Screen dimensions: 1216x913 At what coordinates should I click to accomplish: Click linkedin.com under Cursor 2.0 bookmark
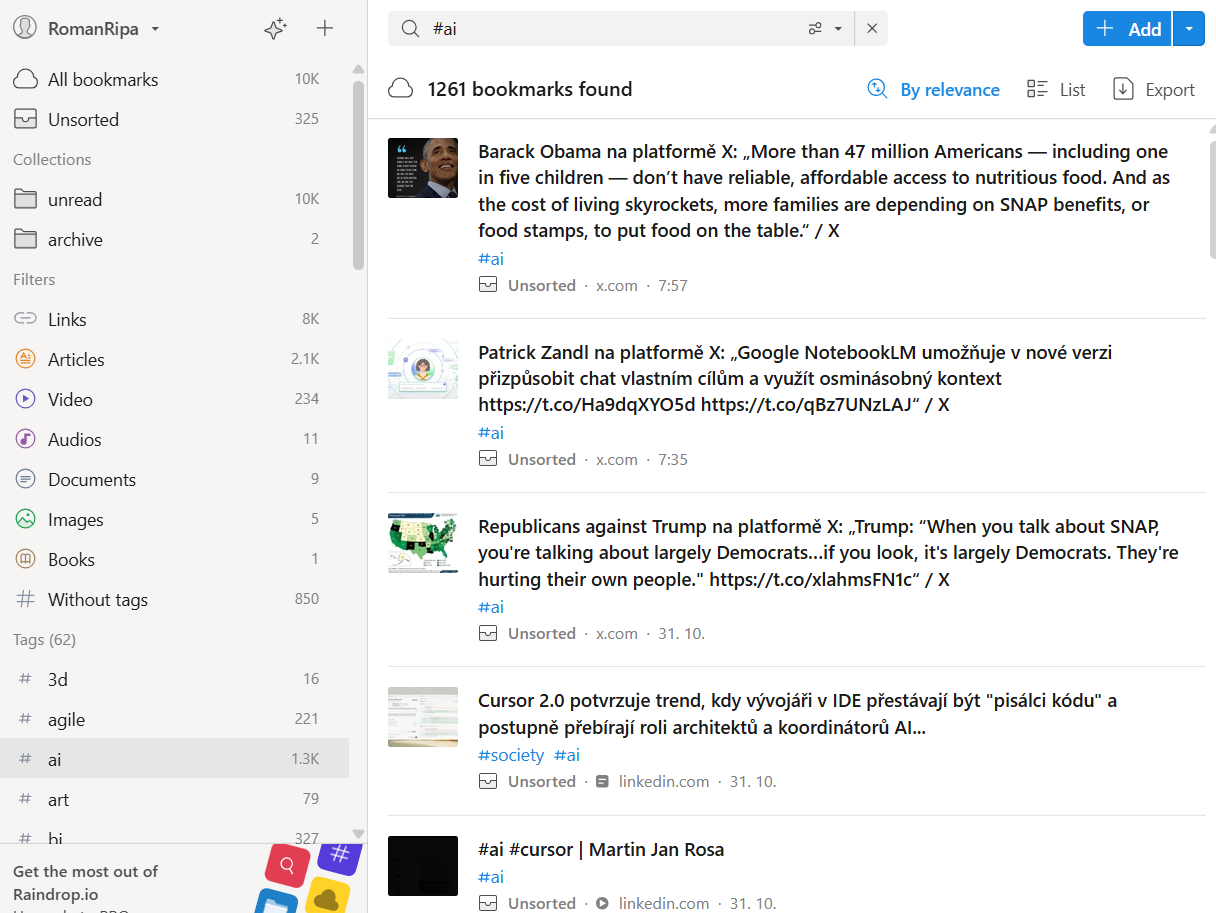(664, 781)
